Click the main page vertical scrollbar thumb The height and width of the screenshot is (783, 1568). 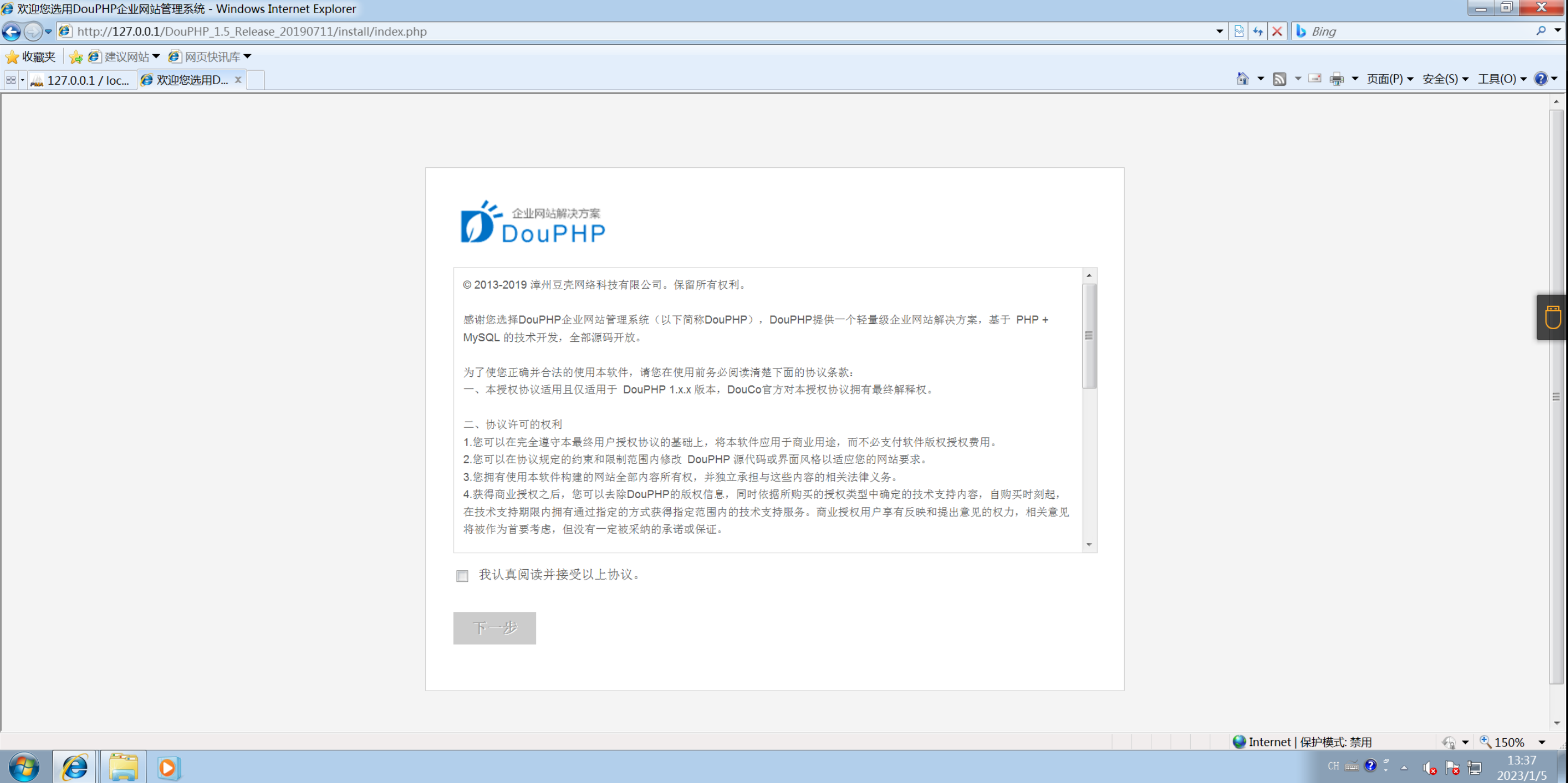1556,397
